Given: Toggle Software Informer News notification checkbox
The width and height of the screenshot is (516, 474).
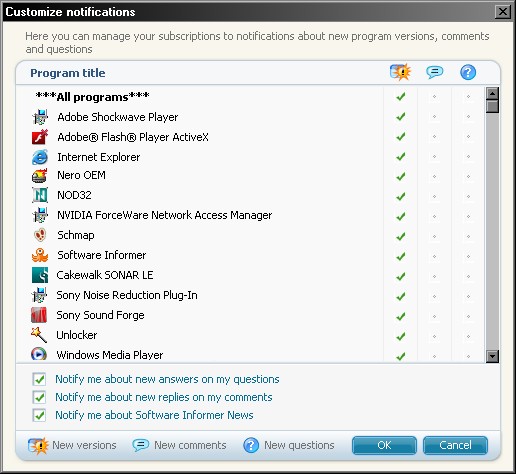Looking at the screenshot, I should [x=39, y=415].
